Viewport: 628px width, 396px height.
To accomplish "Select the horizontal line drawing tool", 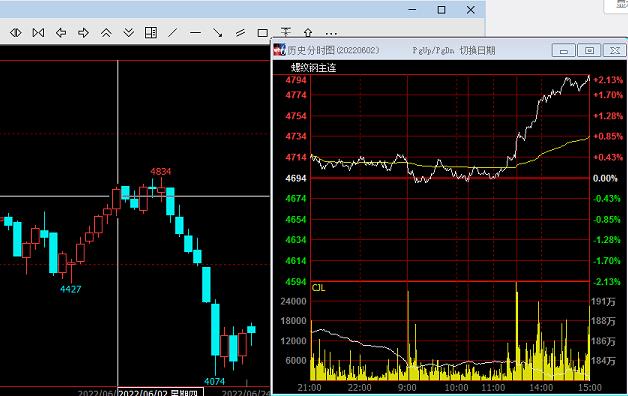I will click(x=195, y=33).
